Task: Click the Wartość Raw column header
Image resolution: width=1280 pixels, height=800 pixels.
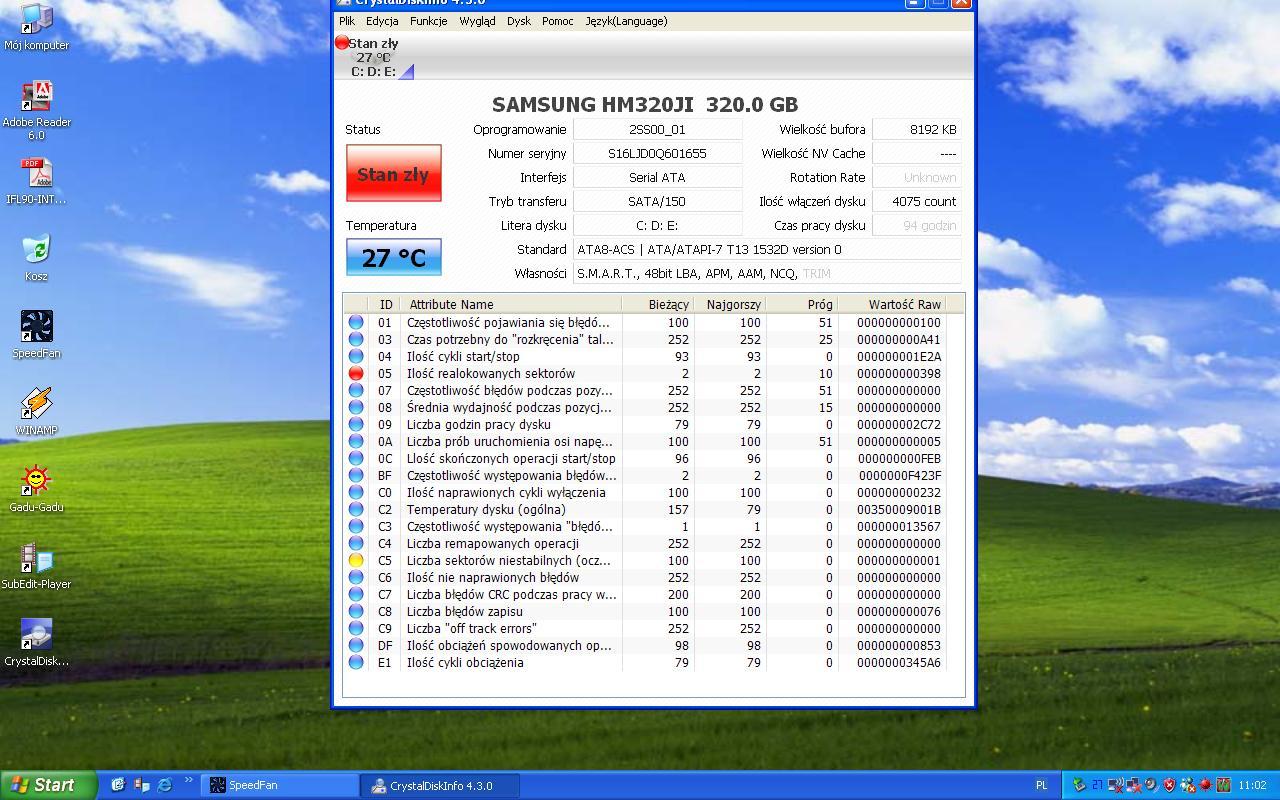Action: (891, 304)
